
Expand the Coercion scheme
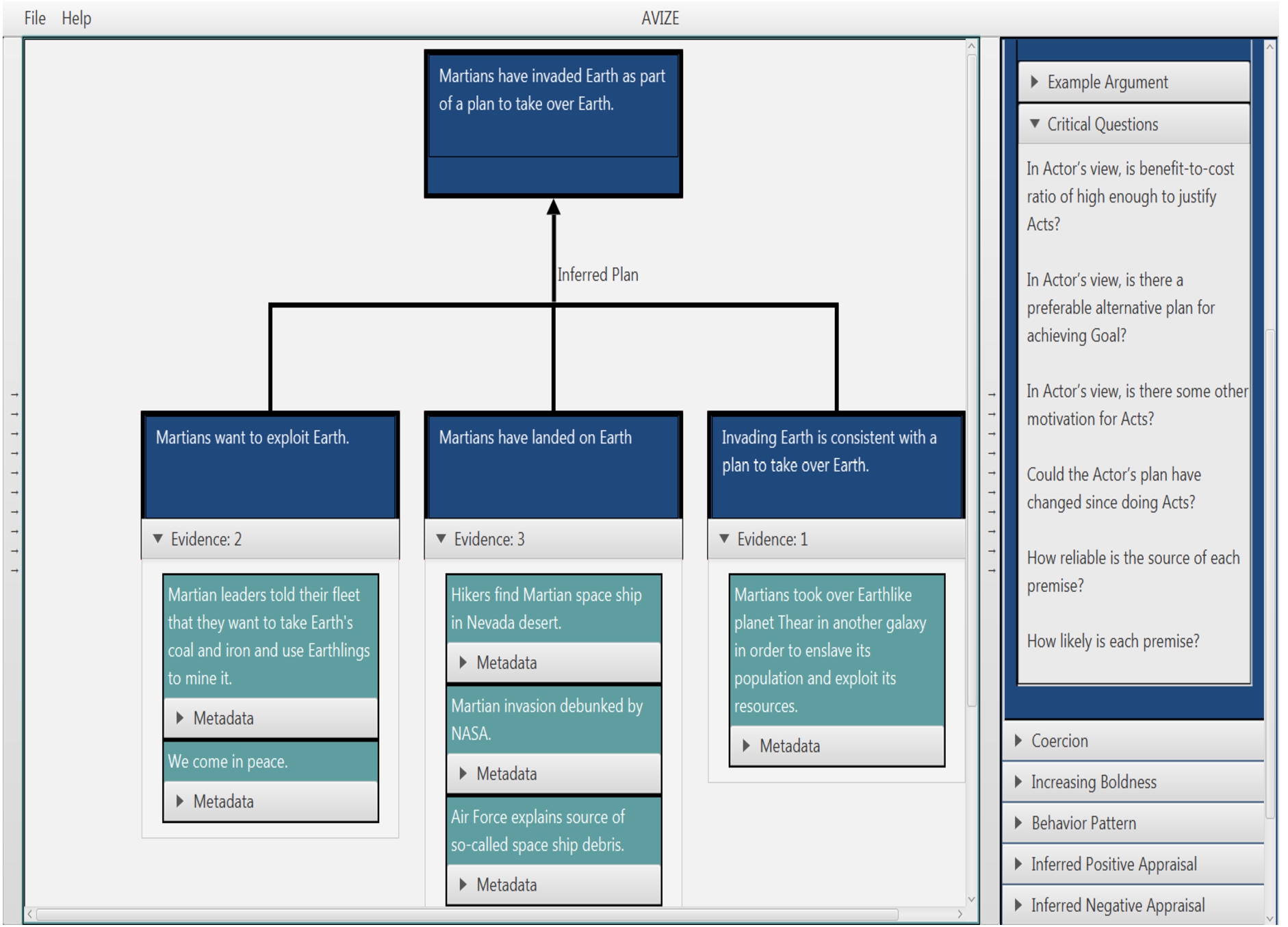(1059, 741)
